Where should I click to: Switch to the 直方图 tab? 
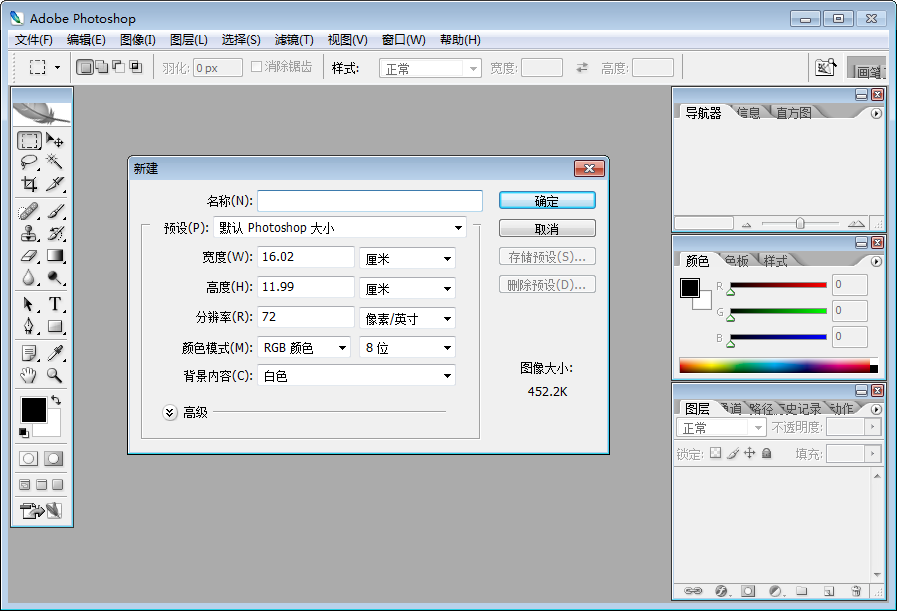point(793,113)
